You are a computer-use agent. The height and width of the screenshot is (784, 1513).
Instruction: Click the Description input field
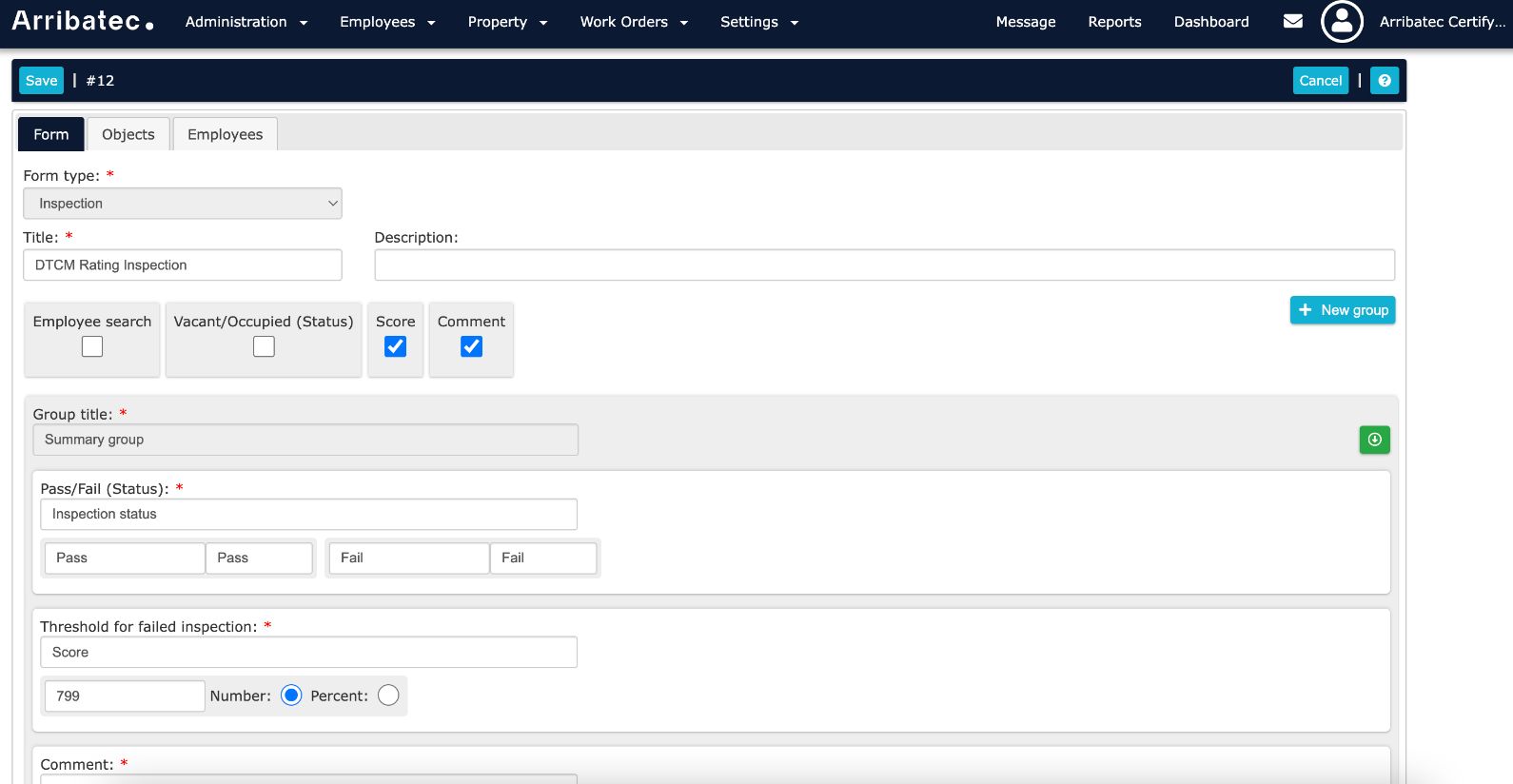coord(884,265)
